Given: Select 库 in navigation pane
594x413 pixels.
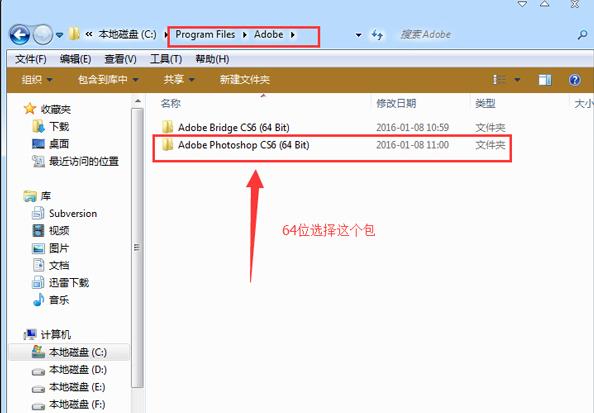Looking at the screenshot, I should 45,196.
